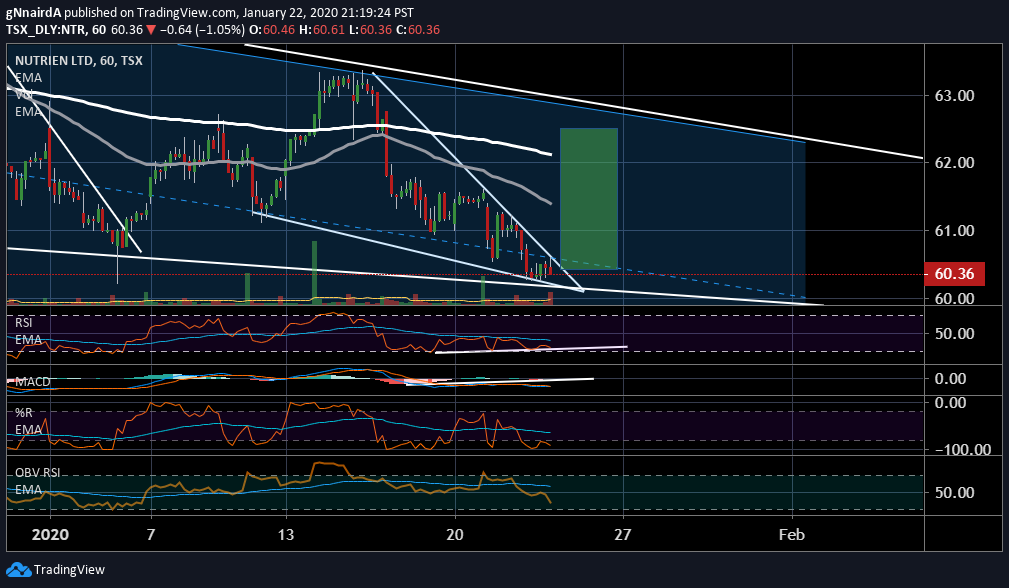Click the MACD indicator label

coord(32,381)
